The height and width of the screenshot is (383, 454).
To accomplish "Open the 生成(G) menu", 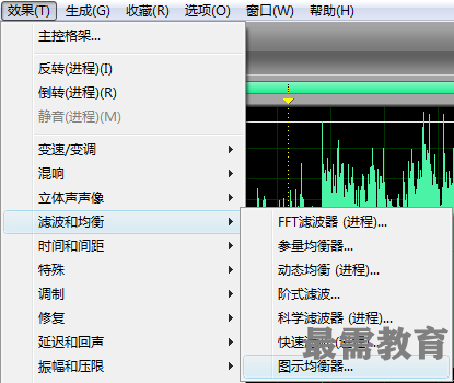I will (87, 11).
